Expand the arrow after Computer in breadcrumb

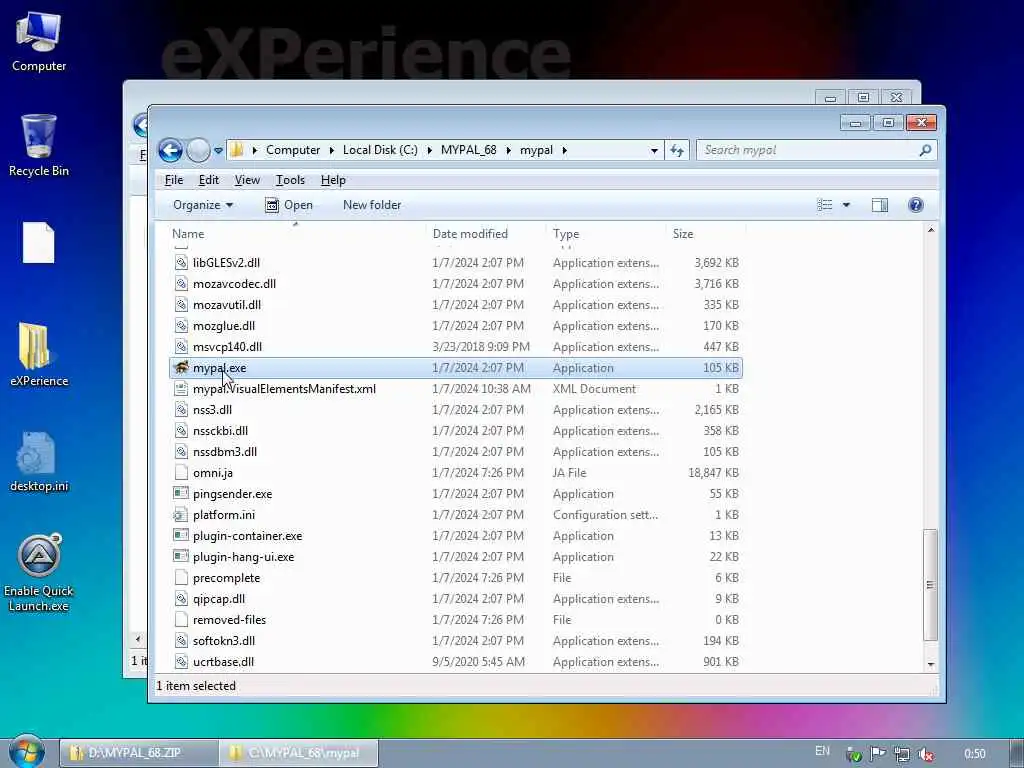coord(331,151)
